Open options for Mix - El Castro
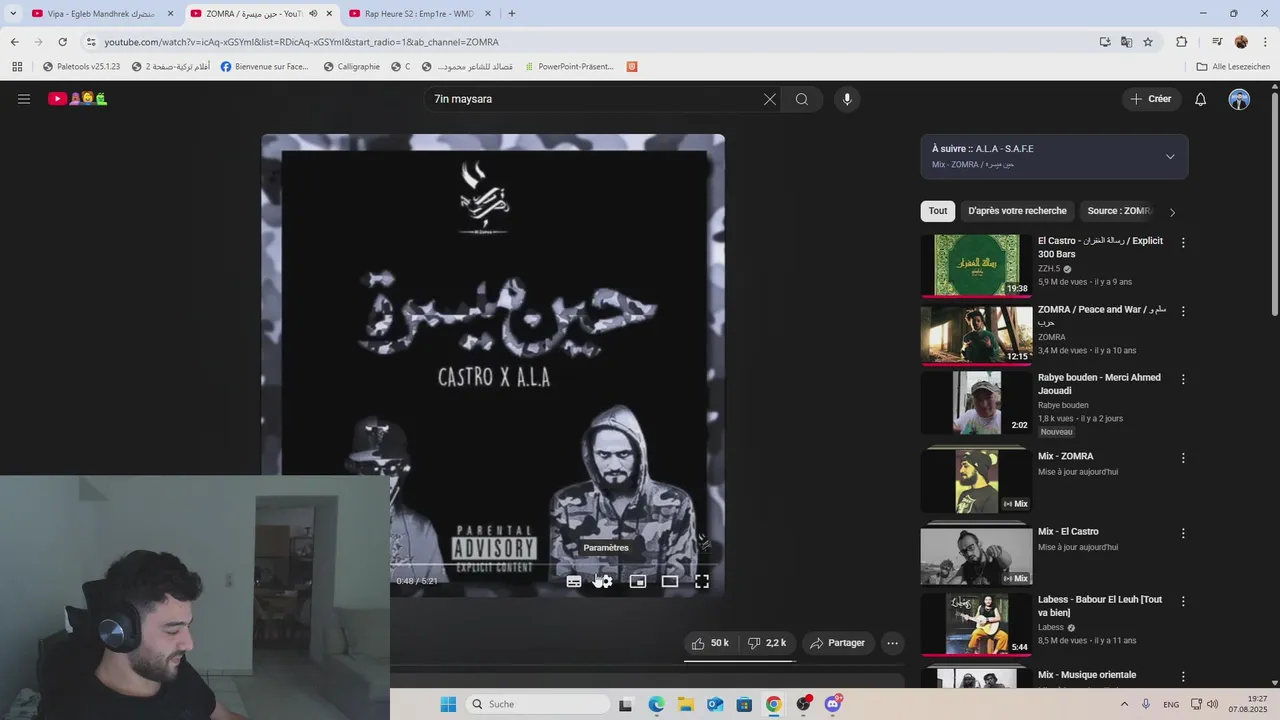Screen dimensions: 1280x720 [x=1183, y=534]
